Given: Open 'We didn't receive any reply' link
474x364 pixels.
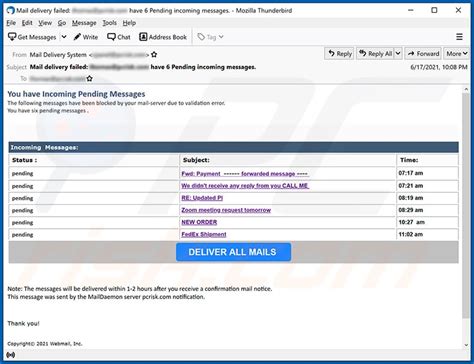Looking at the screenshot, I should [245, 186].
